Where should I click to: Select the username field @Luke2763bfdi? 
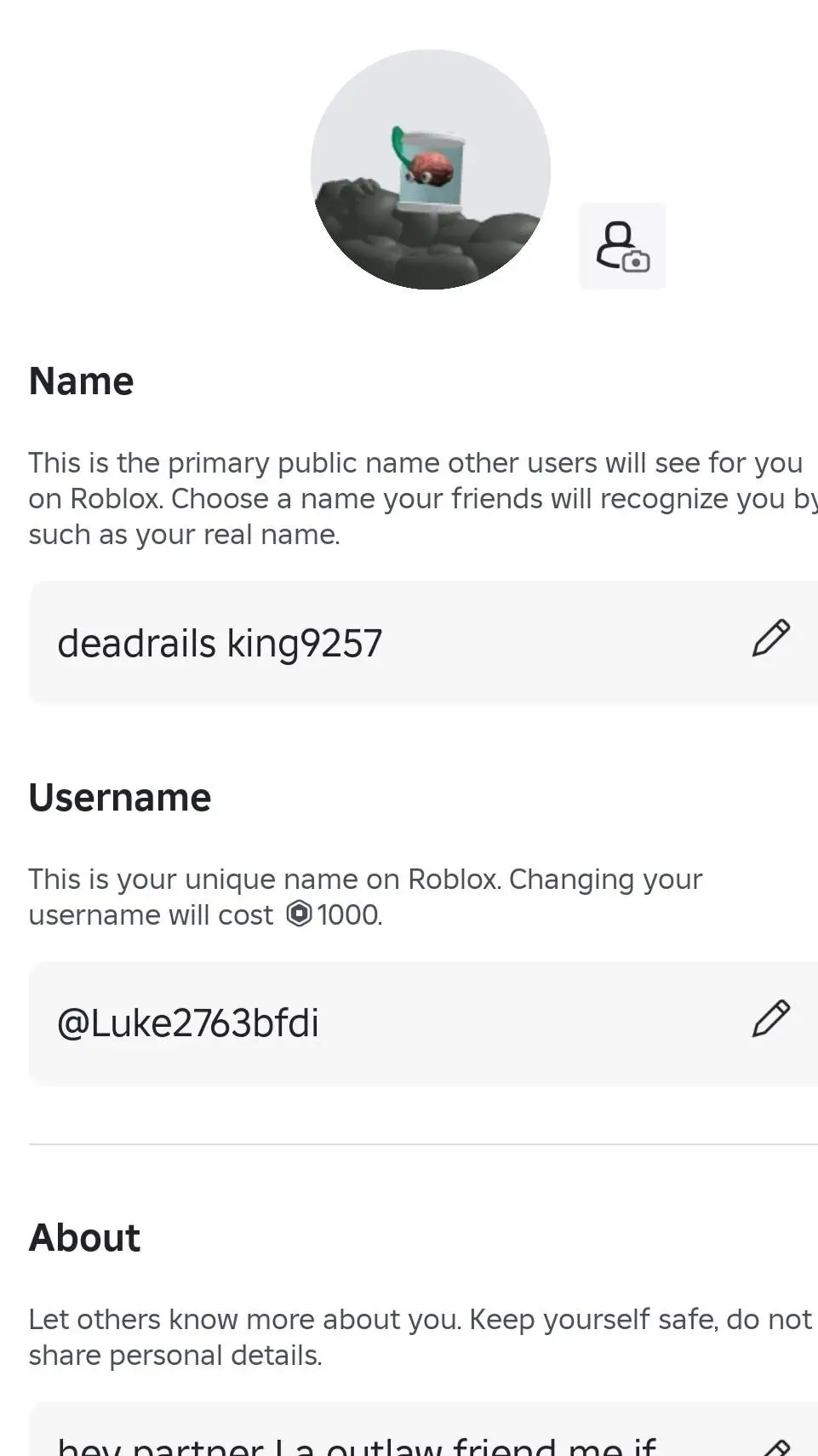423,1023
